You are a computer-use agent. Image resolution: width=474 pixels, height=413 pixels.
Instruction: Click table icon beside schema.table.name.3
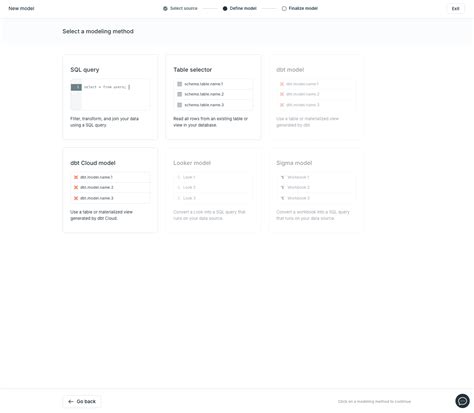point(180,105)
